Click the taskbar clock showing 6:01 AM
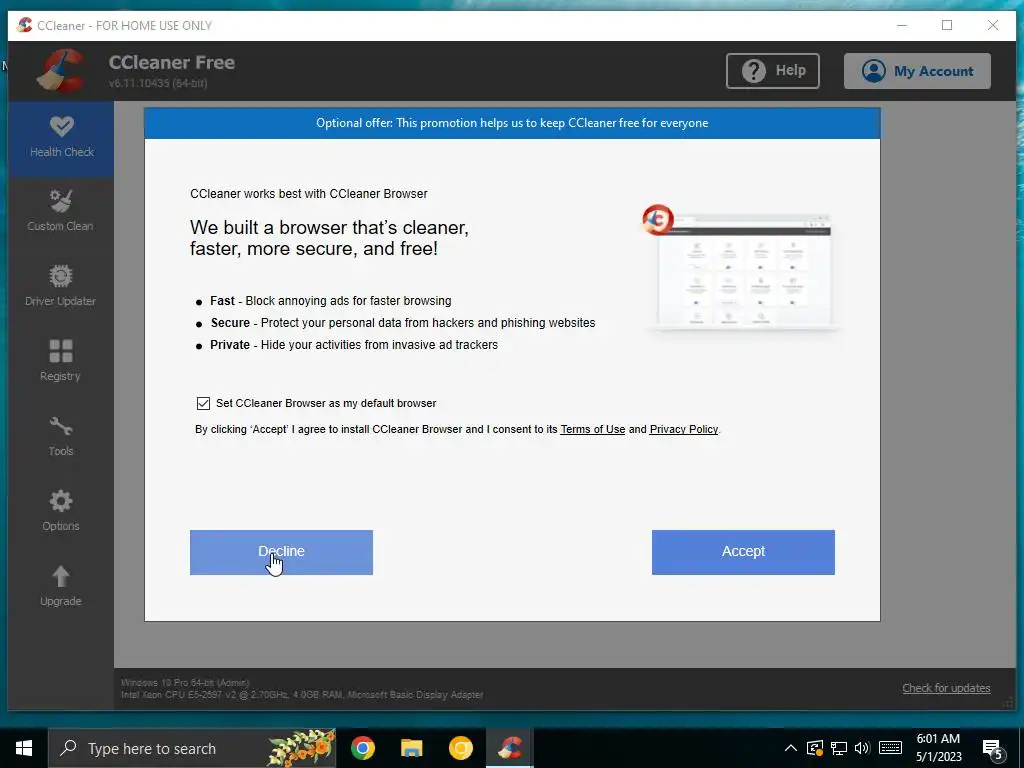Image resolution: width=1024 pixels, height=768 pixels. coord(938,748)
